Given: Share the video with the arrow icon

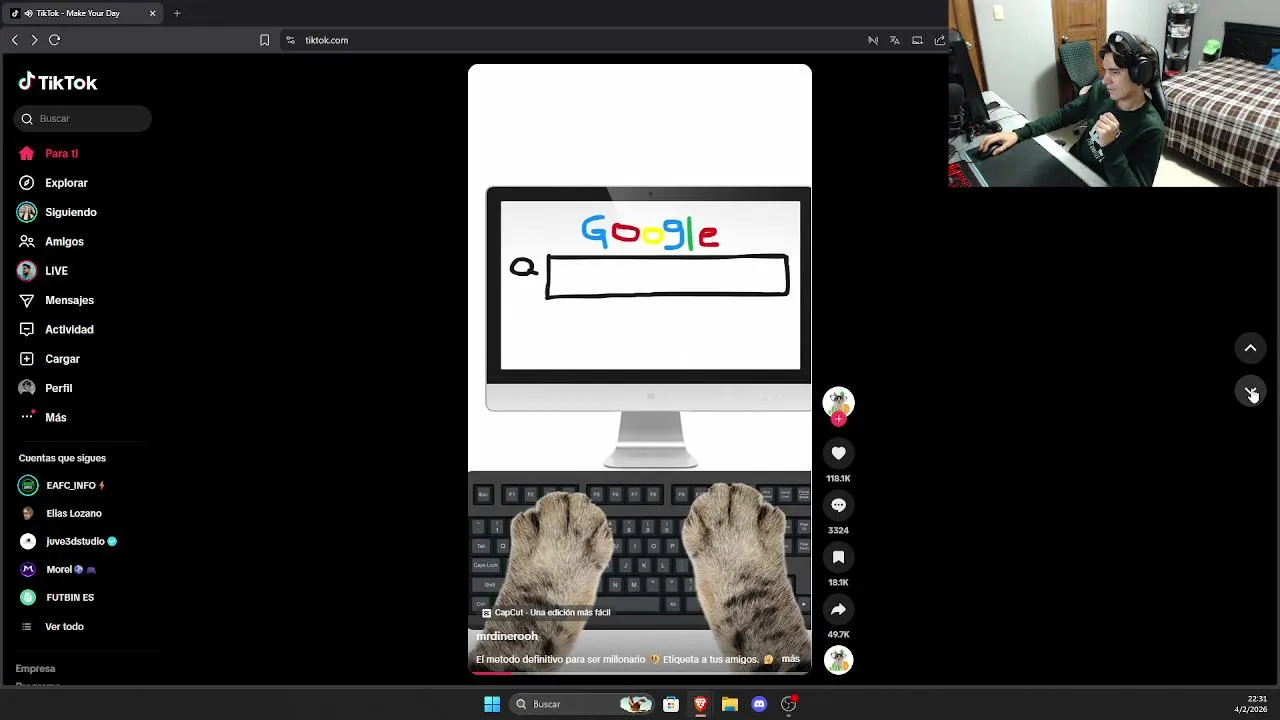Looking at the screenshot, I should (838, 609).
